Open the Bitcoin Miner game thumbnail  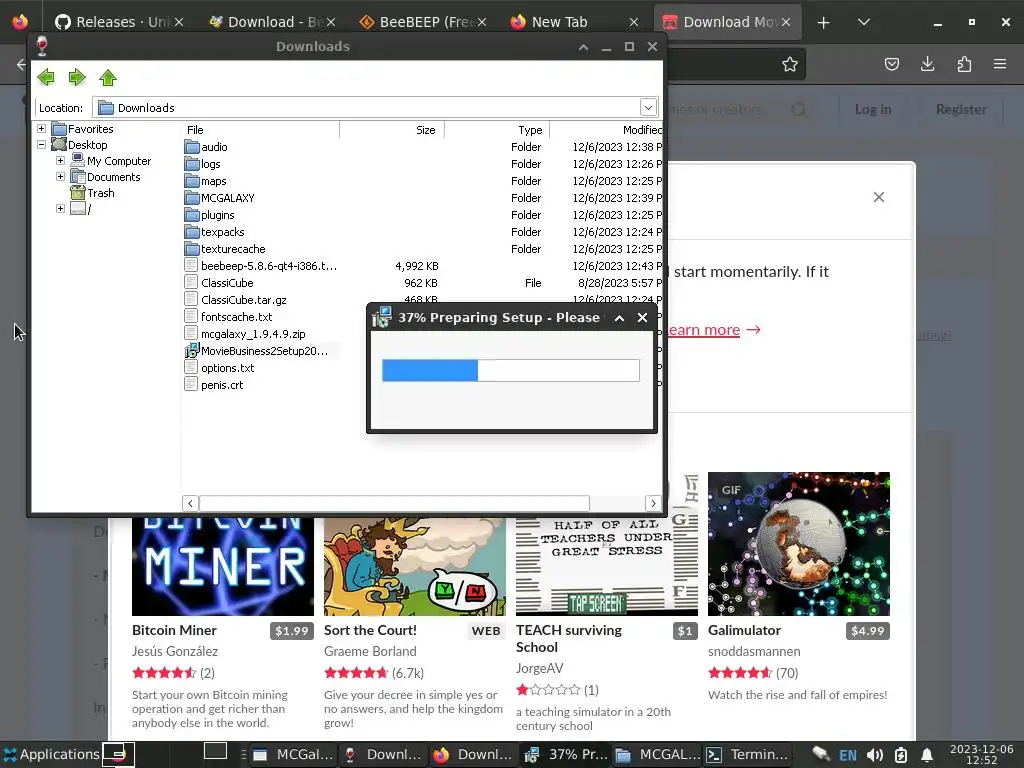[x=223, y=567]
